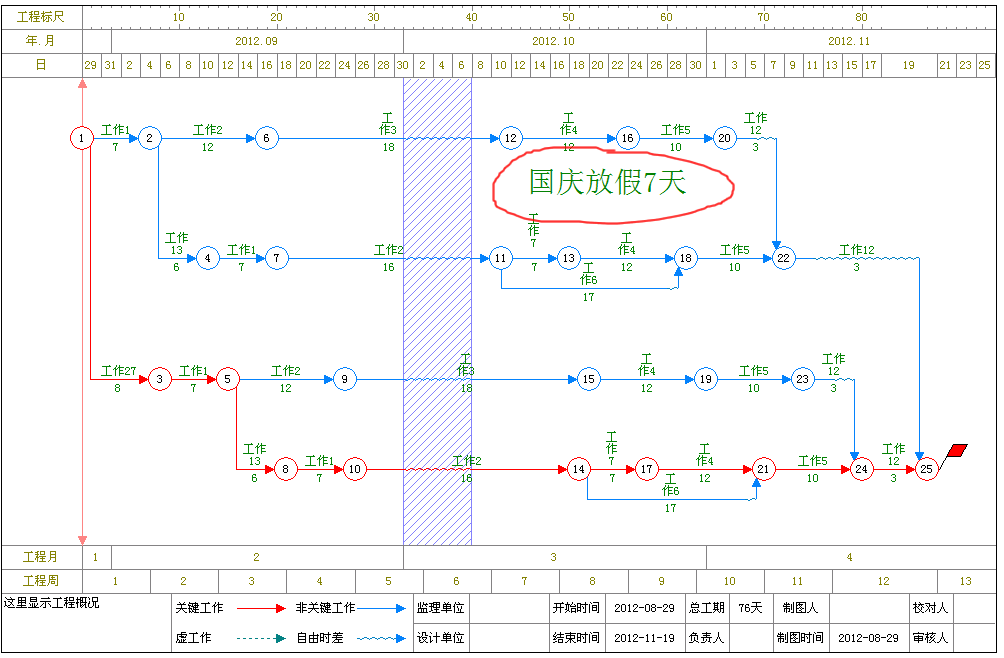Select node 7 circle
Screen dimensions: 1004x658
pyautogui.click(x=276, y=258)
